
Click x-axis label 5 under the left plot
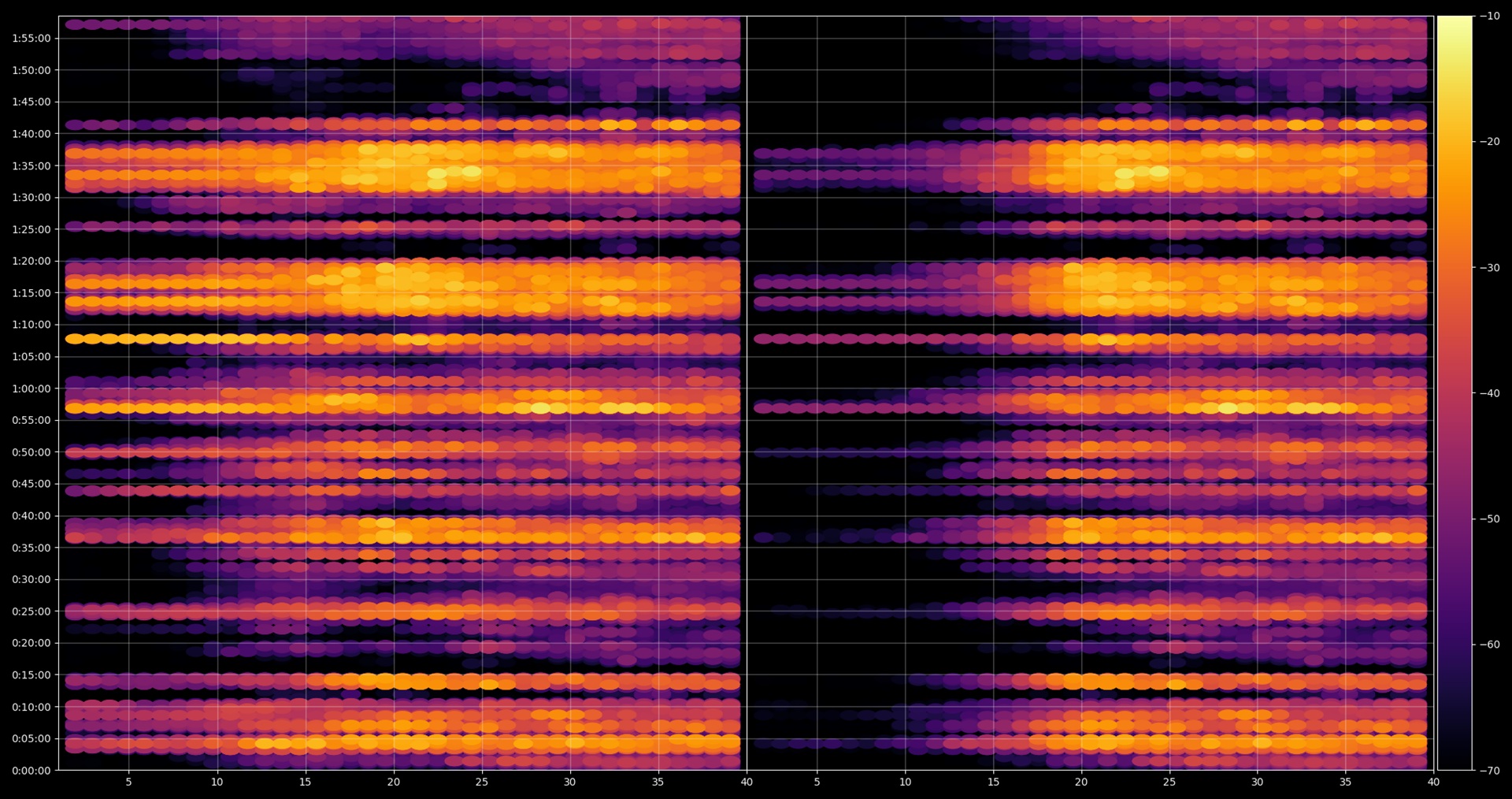pyautogui.click(x=129, y=782)
